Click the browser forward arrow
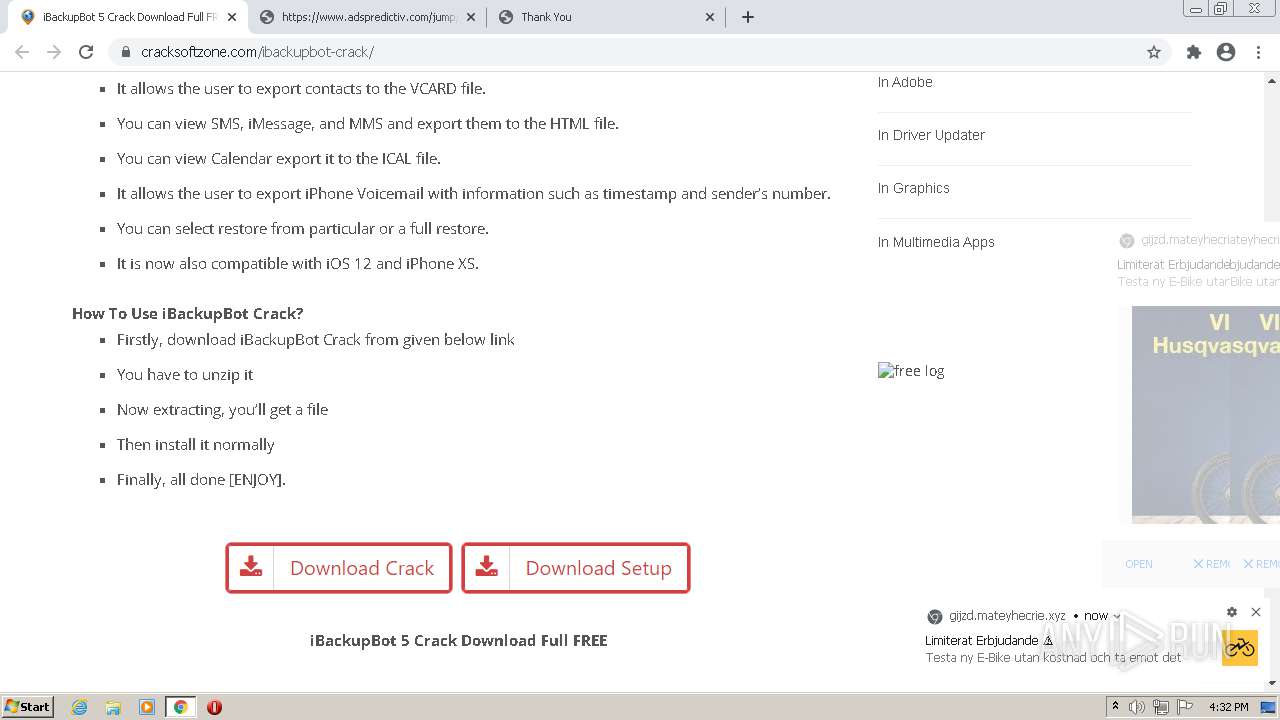The width and height of the screenshot is (1280, 720). [54, 52]
